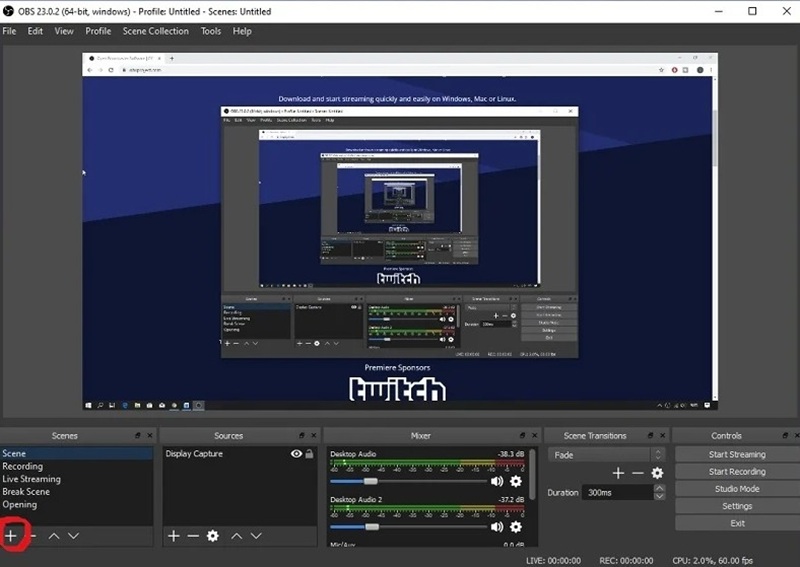The height and width of the screenshot is (567, 800).
Task: Undock the Sources panel
Action: click(x=302, y=435)
